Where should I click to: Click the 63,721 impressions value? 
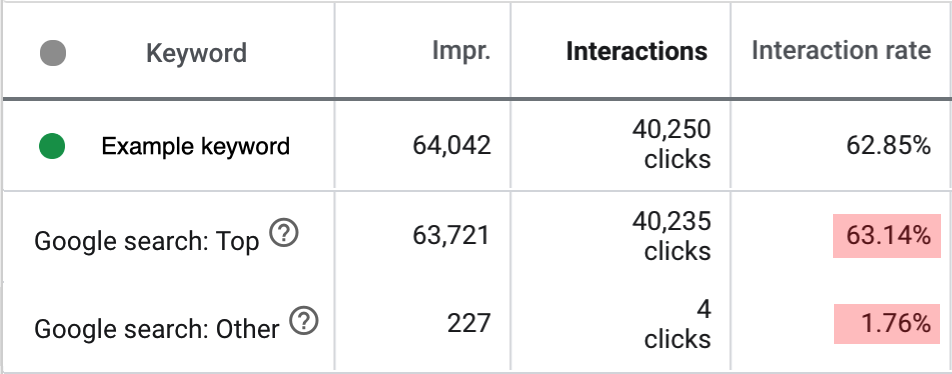point(451,235)
